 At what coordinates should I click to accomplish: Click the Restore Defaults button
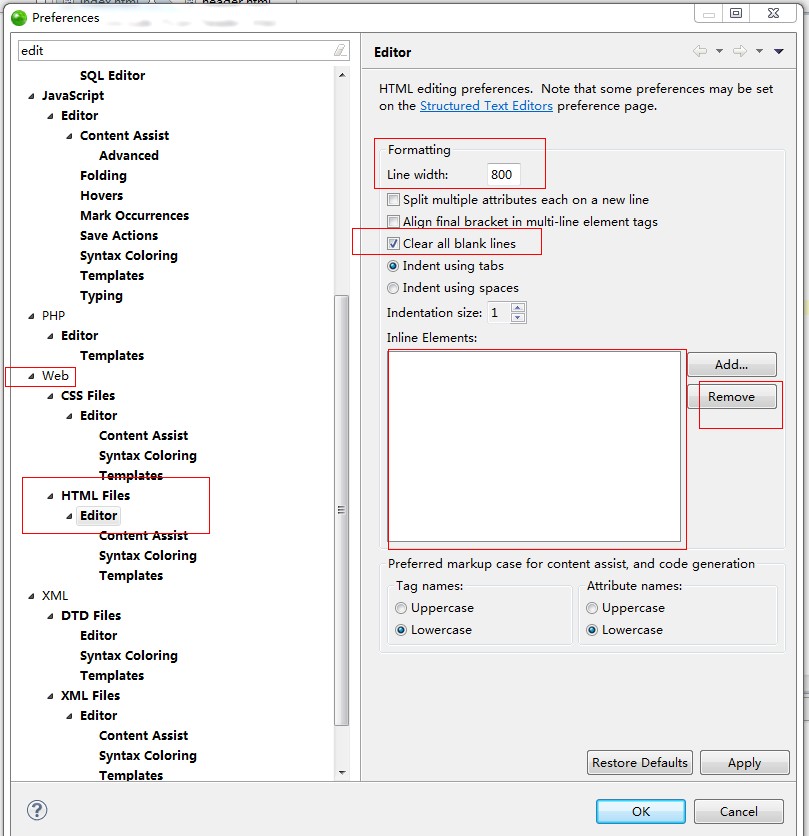[640, 762]
